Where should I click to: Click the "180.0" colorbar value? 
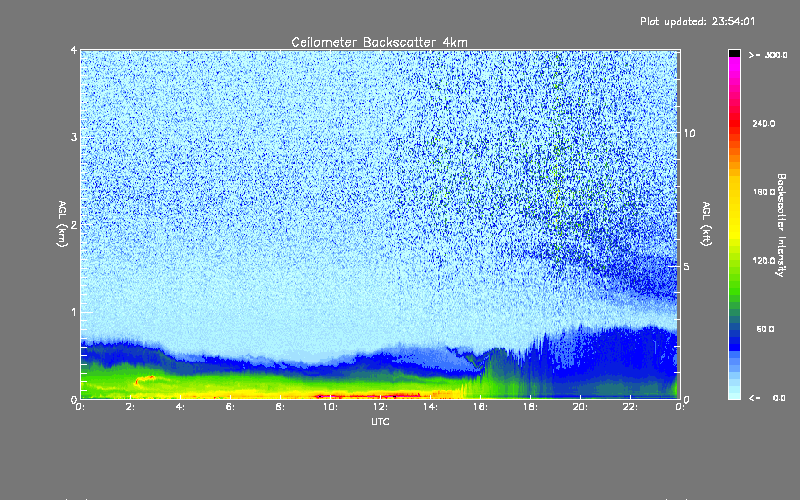point(764,192)
